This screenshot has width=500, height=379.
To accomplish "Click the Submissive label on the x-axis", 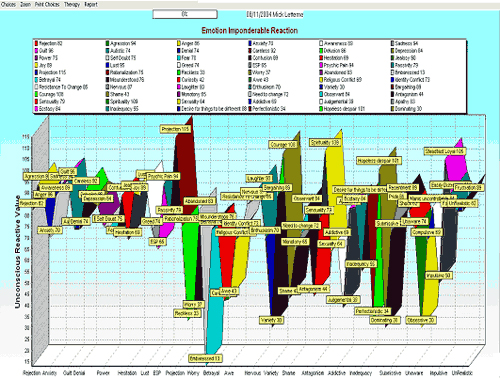I will [x=390, y=373].
